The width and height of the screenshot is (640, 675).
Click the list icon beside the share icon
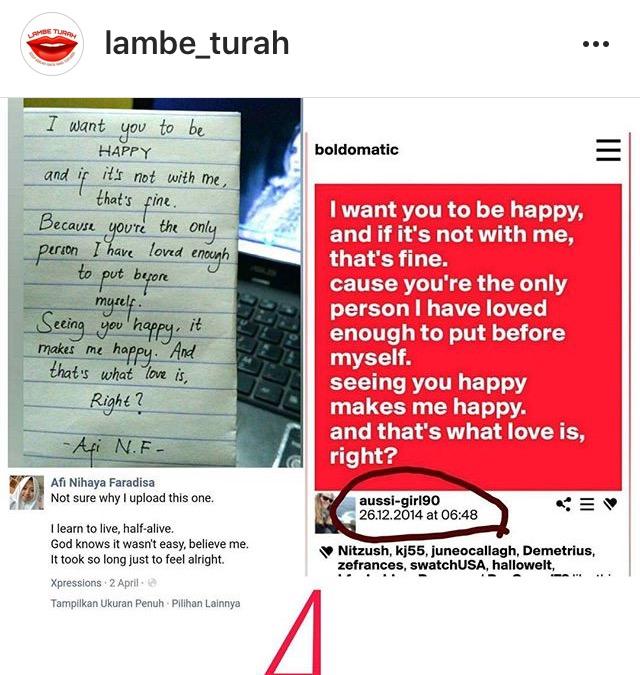click(587, 504)
